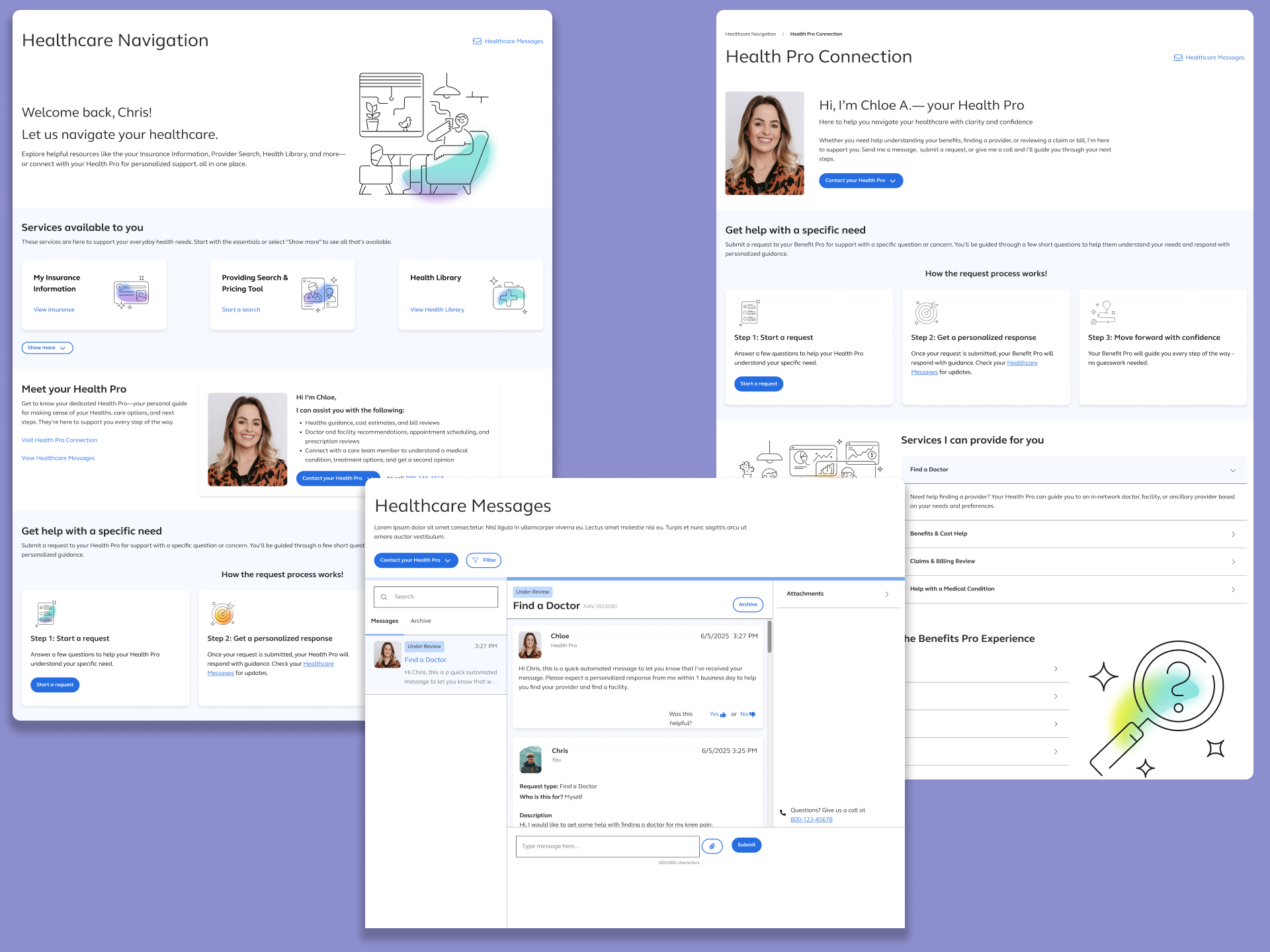
Task: Click the Provider Search & Pricing Tool icon
Action: (319, 294)
